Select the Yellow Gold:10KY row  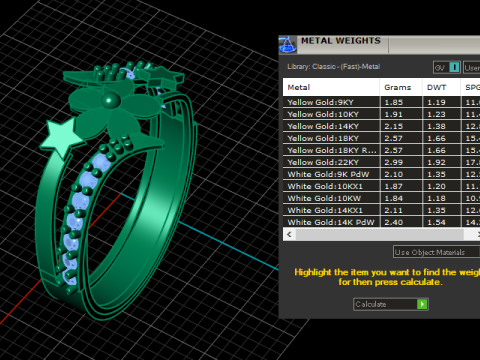coord(381,114)
